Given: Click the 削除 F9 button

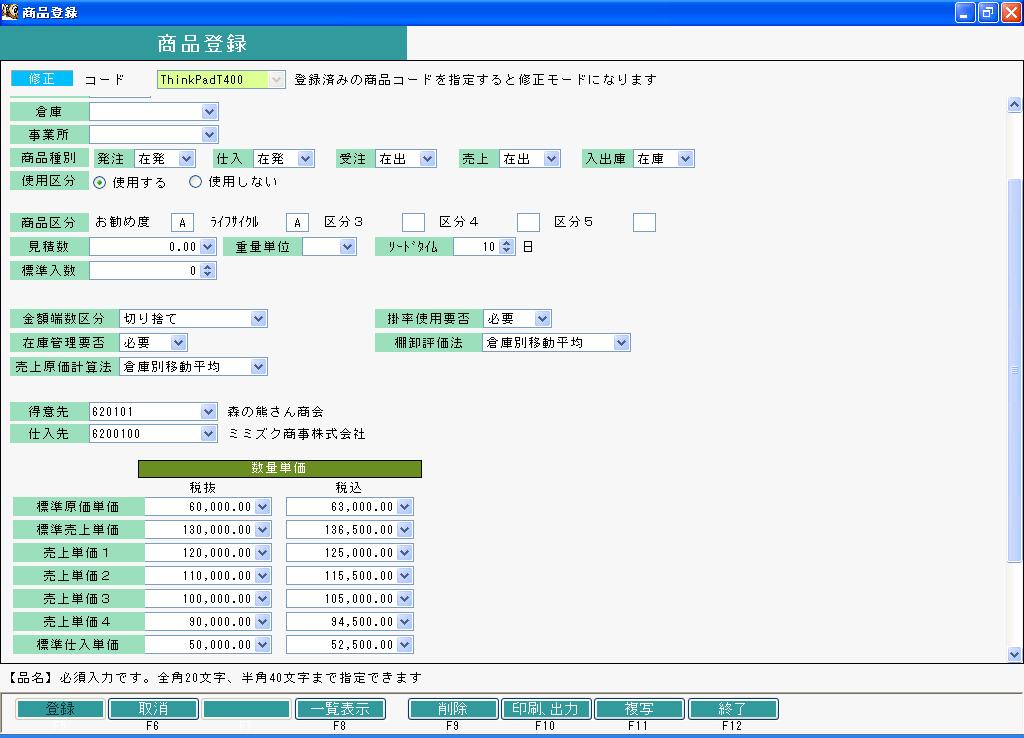Looking at the screenshot, I should (x=453, y=709).
